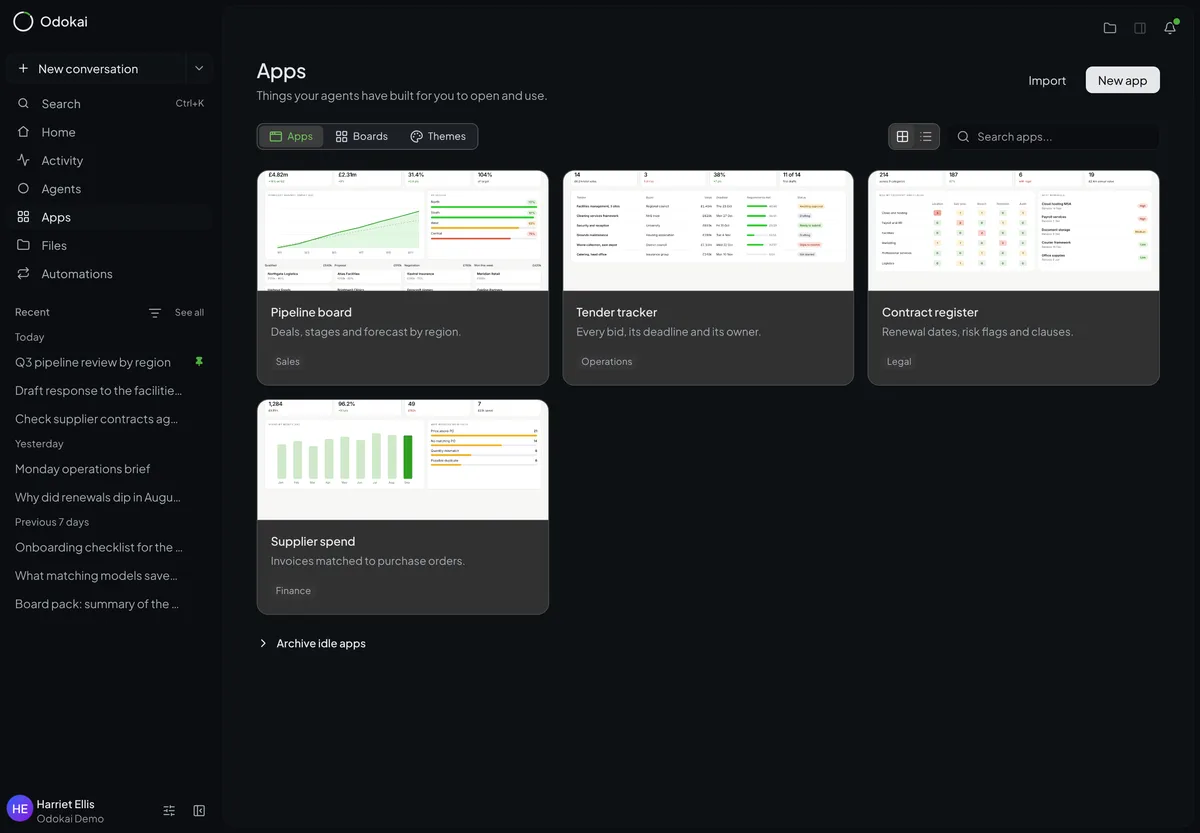Click the Recent filter icon

click(155, 313)
